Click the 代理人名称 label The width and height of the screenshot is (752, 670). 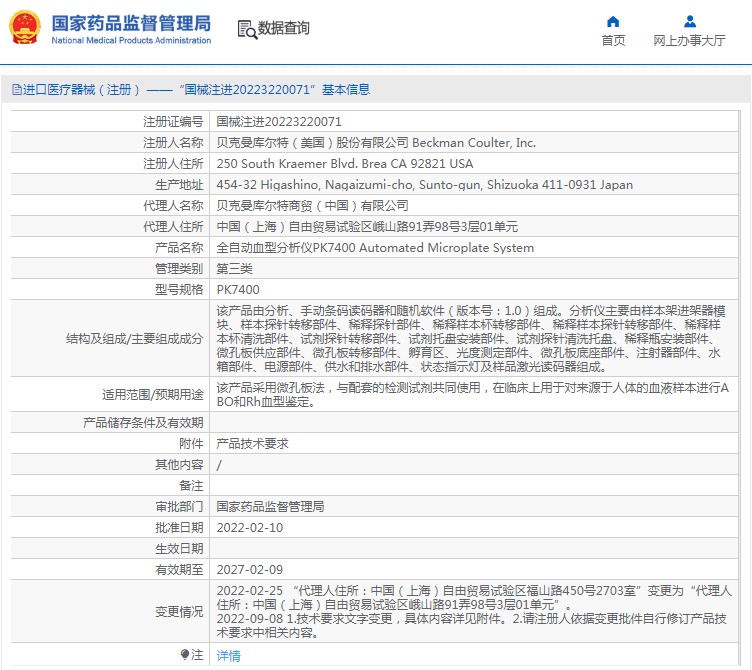tap(173, 206)
